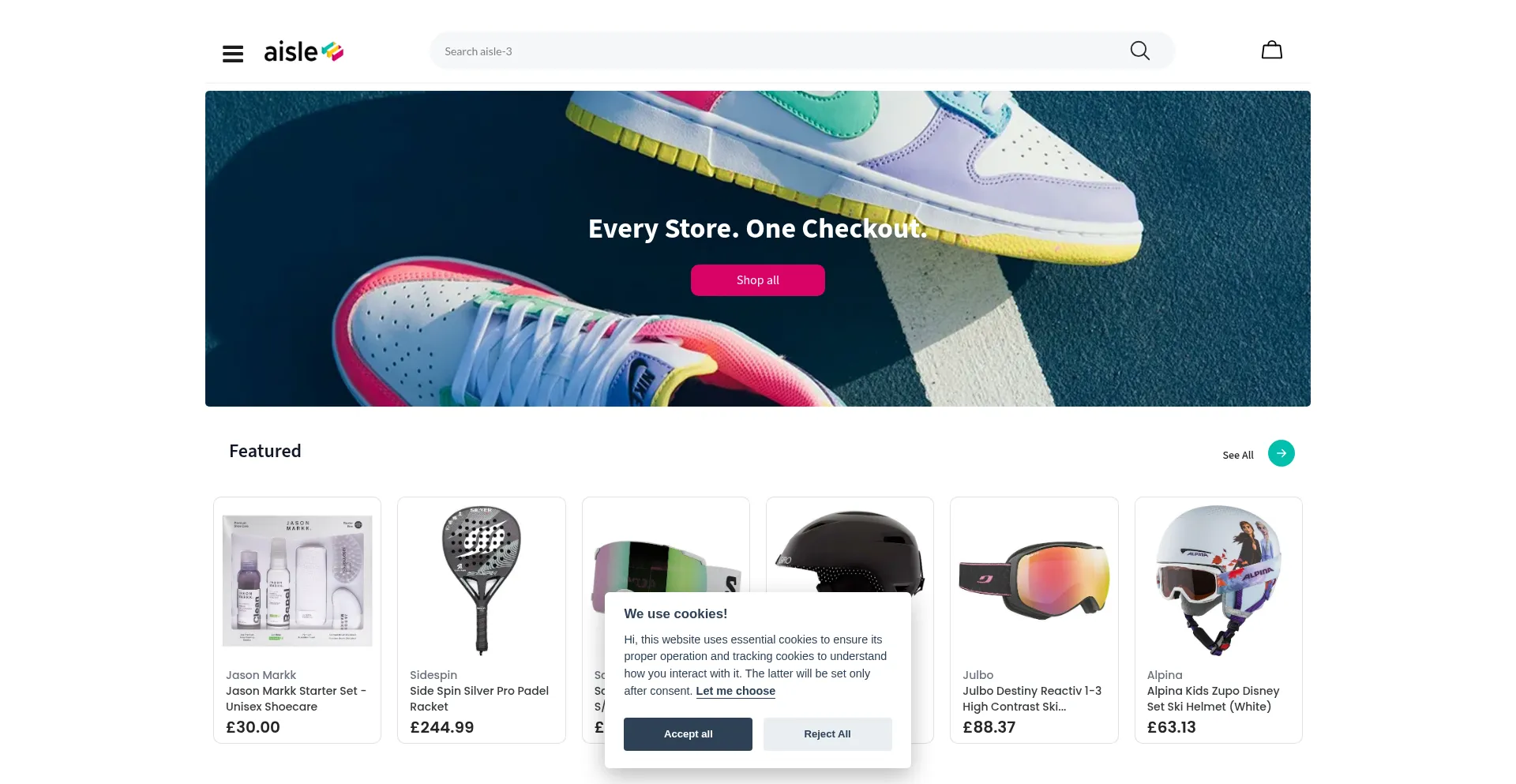Click the aisle logo
Image resolution: width=1516 pixels, height=784 pixels.
click(304, 52)
